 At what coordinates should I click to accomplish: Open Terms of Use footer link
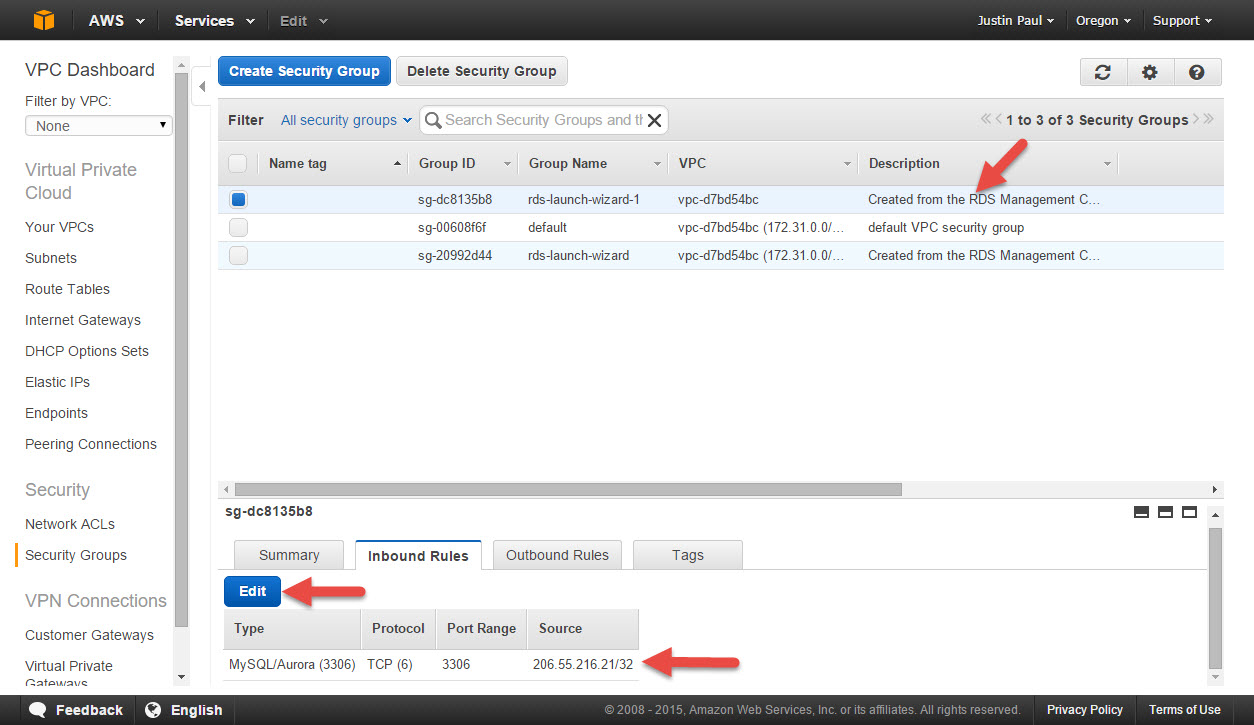(x=1185, y=710)
